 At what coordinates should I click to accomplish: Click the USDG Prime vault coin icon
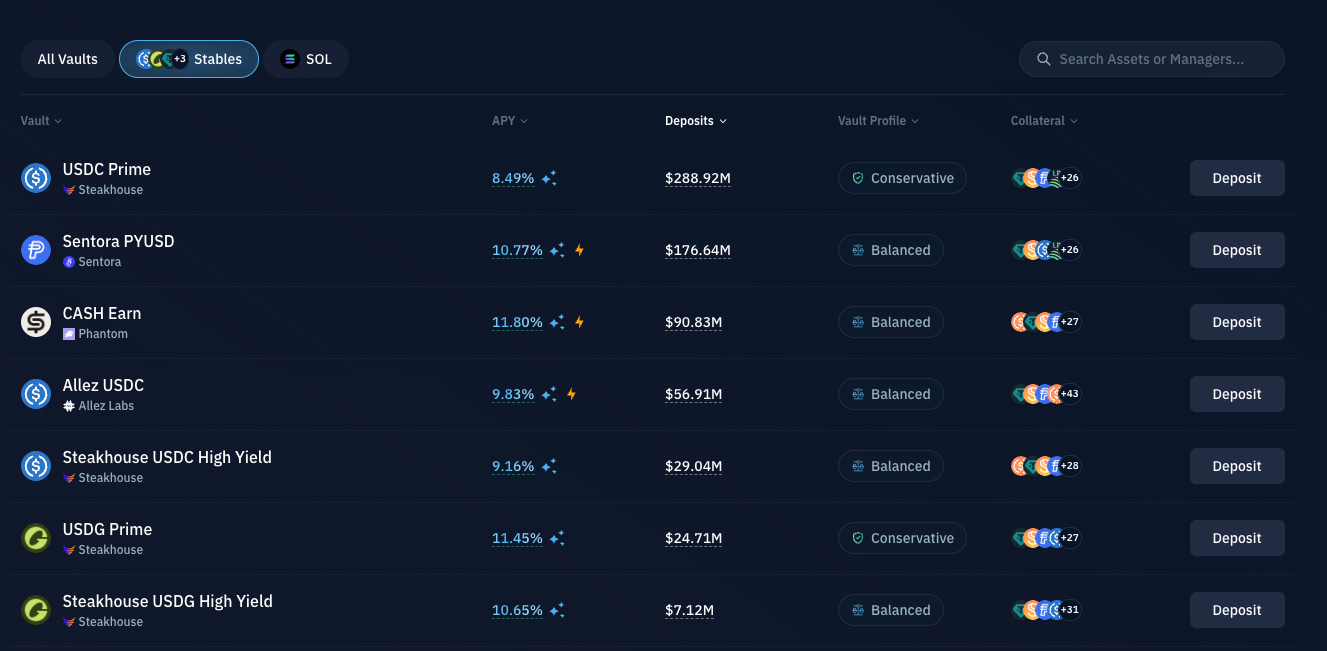point(36,538)
